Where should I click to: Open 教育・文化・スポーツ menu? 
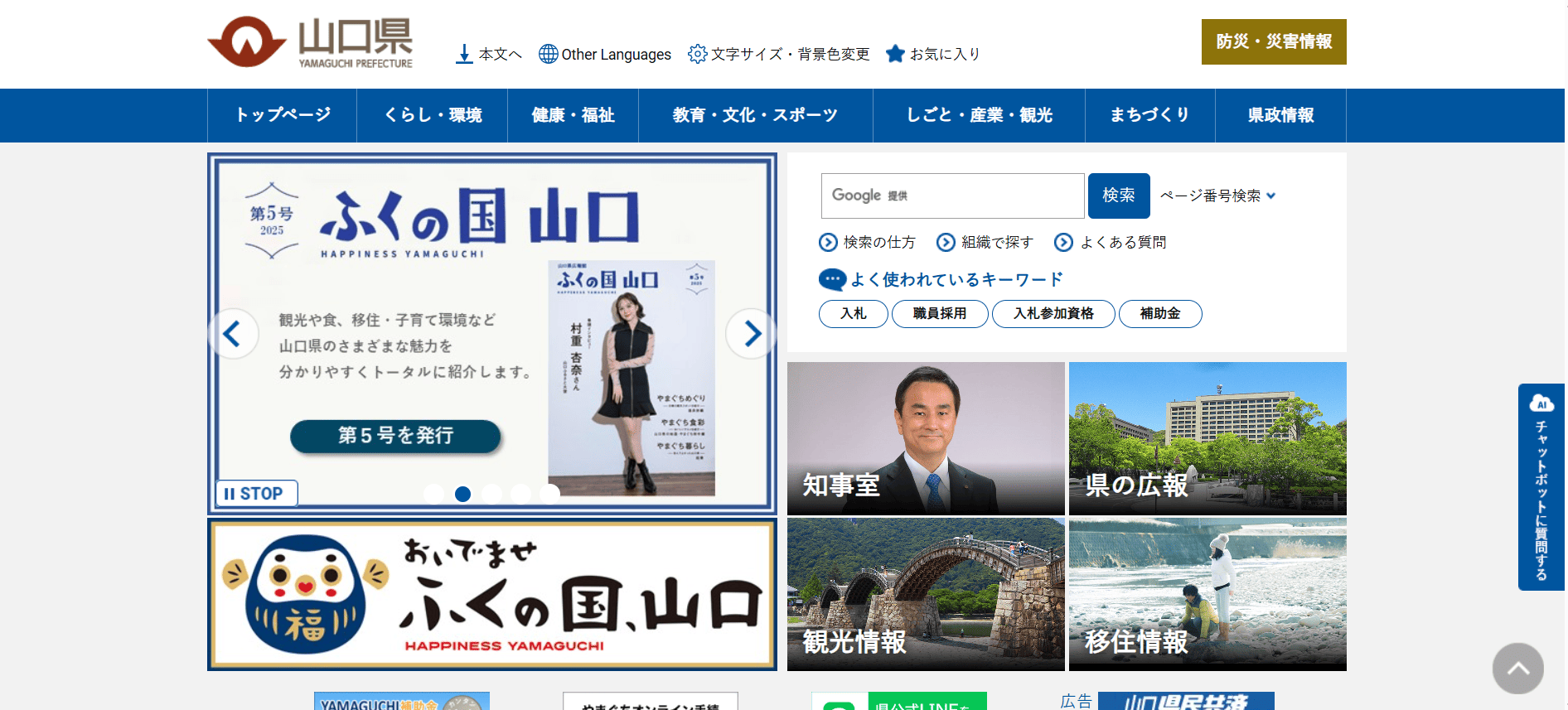coord(756,115)
